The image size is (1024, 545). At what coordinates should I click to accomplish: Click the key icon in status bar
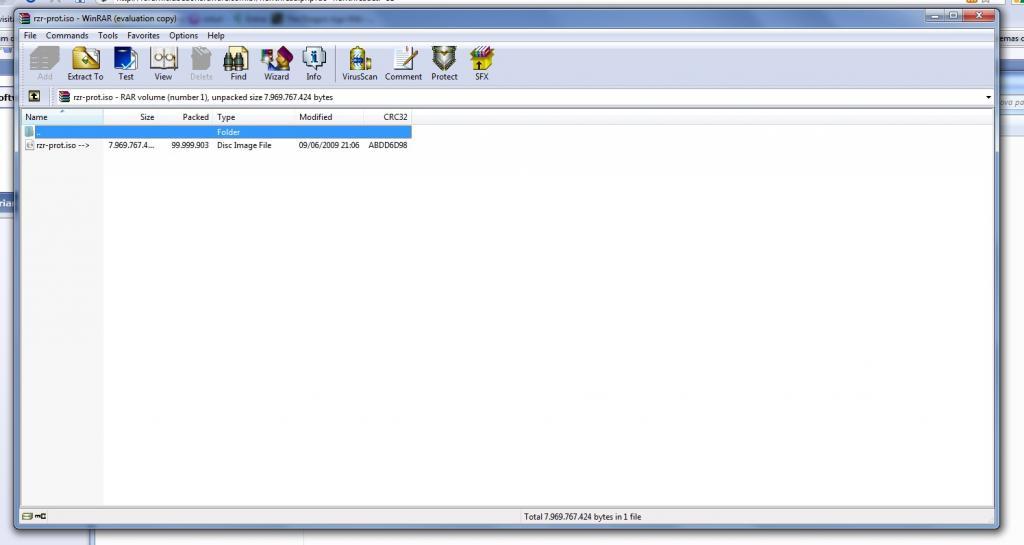40,516
